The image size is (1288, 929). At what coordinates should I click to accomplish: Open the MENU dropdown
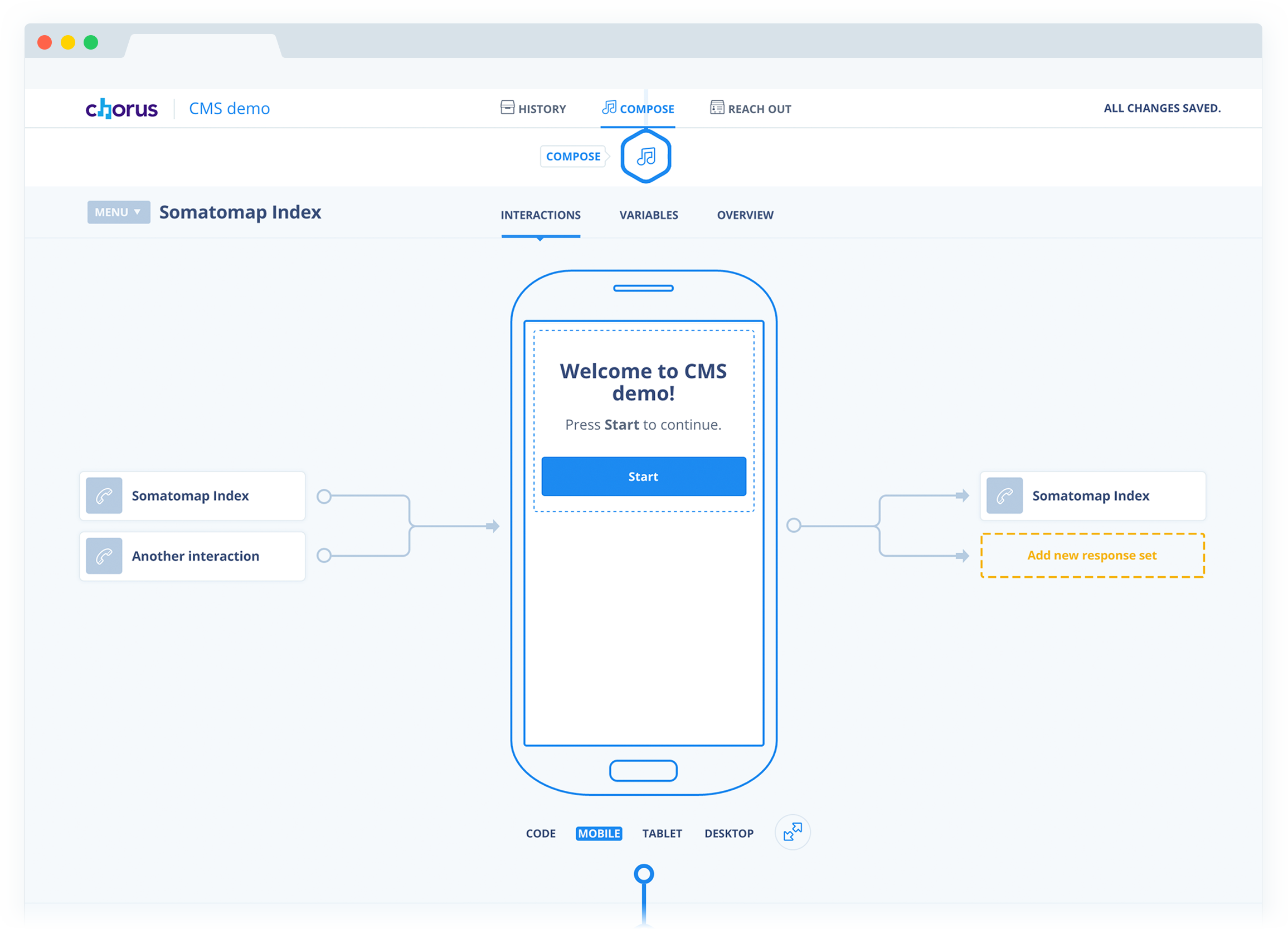click(x=118, y=212)
